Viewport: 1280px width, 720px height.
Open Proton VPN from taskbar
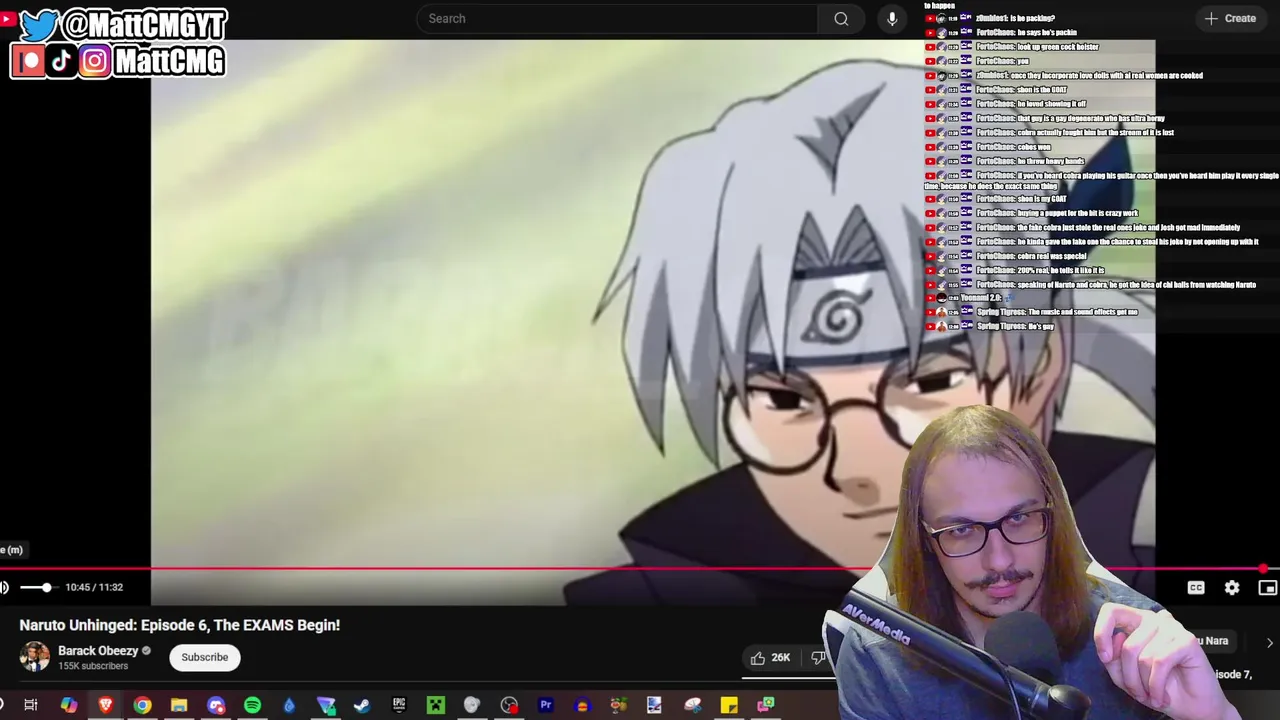point(326,705)
